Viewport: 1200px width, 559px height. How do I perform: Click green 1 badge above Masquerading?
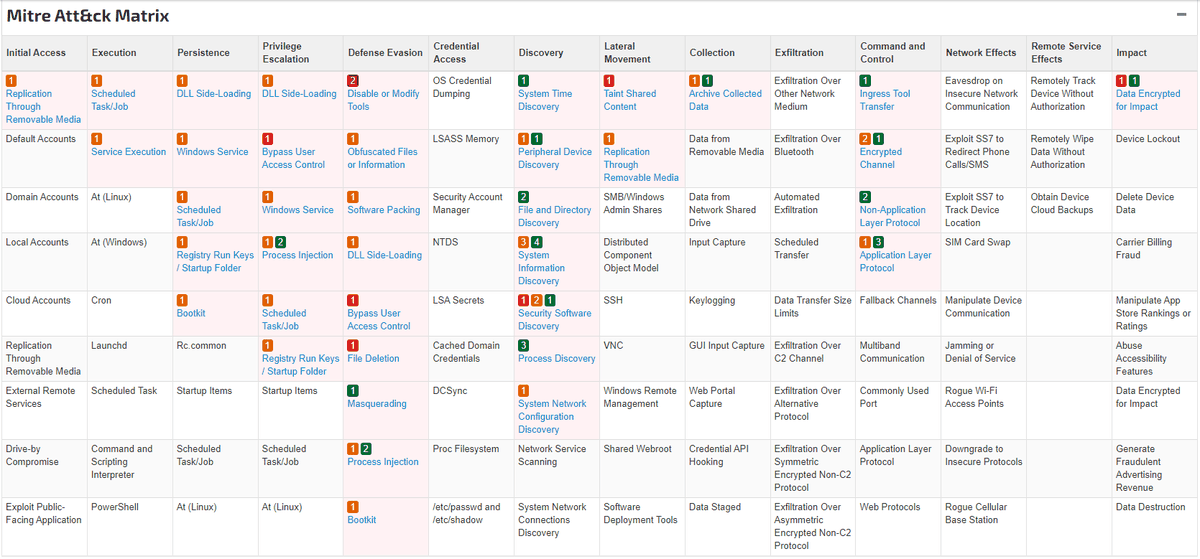tap(352, 390)
